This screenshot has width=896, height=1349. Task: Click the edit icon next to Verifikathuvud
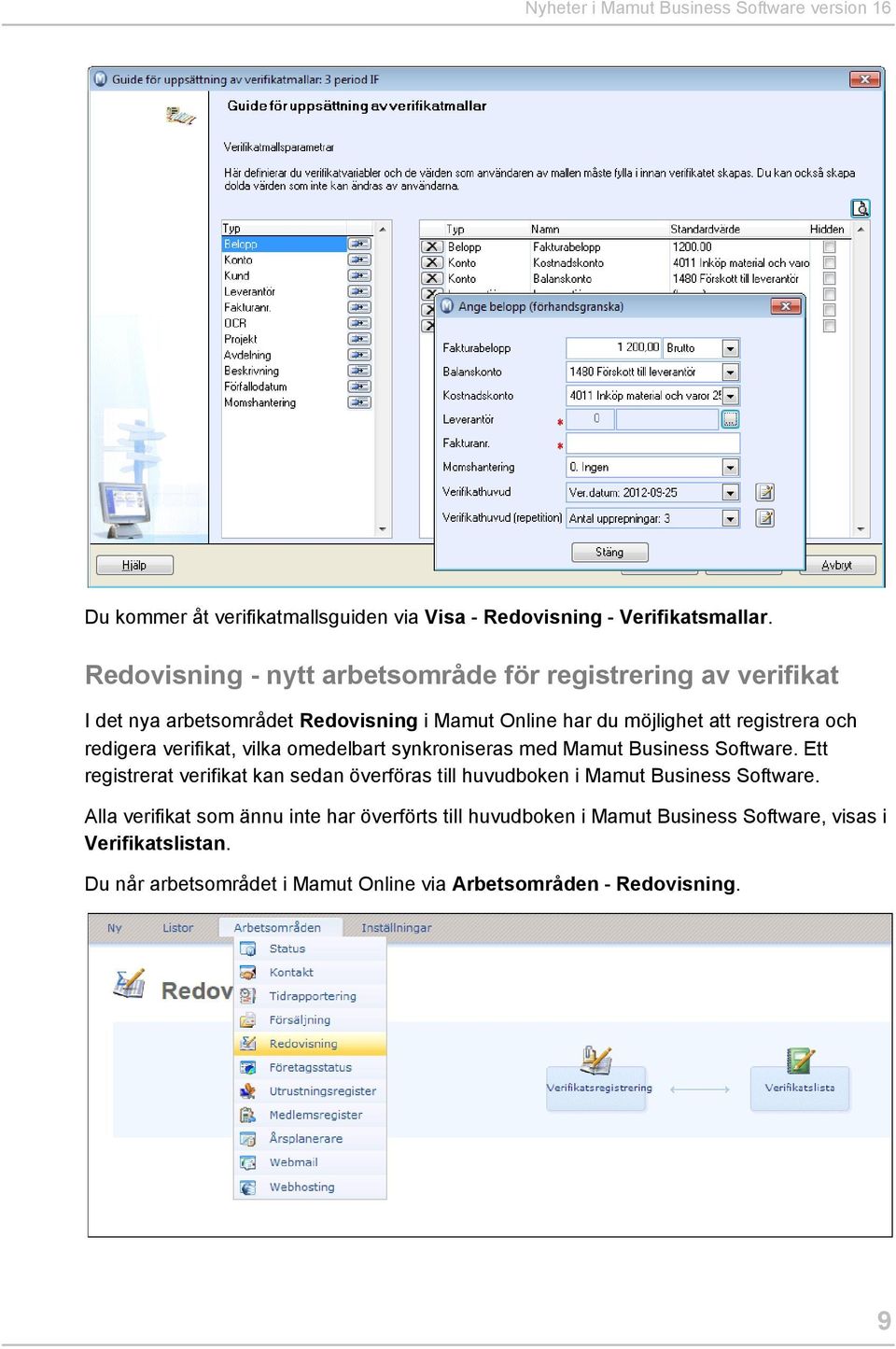pos(764,492)
